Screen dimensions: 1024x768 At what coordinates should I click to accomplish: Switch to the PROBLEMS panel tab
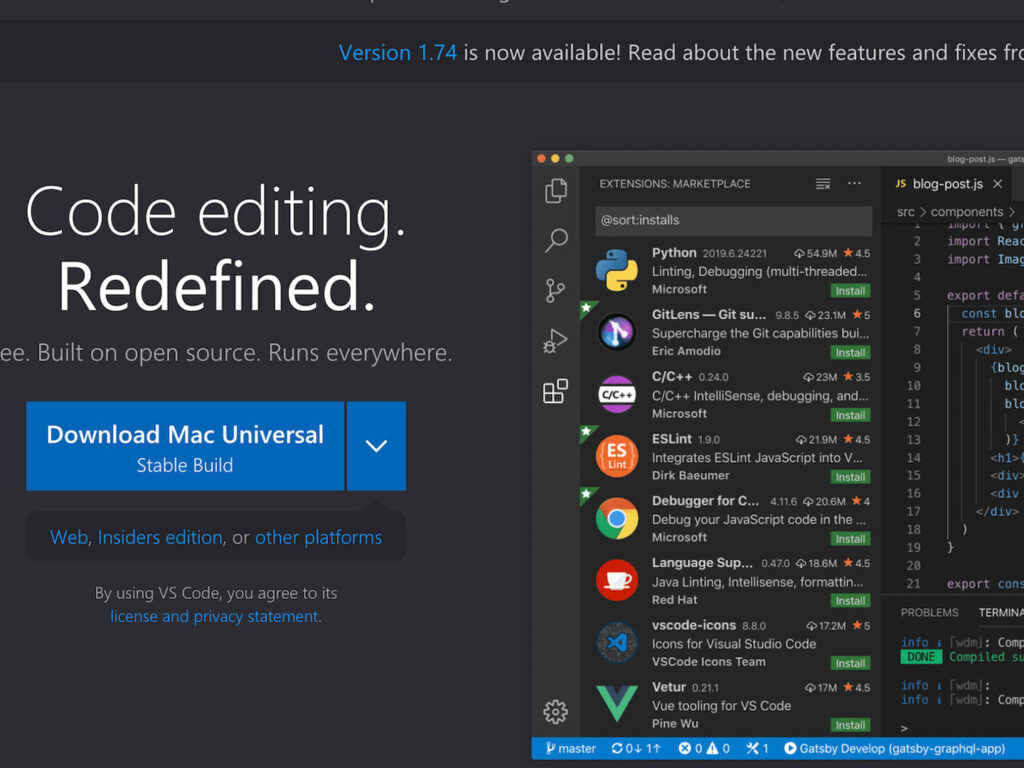[929, 613]
